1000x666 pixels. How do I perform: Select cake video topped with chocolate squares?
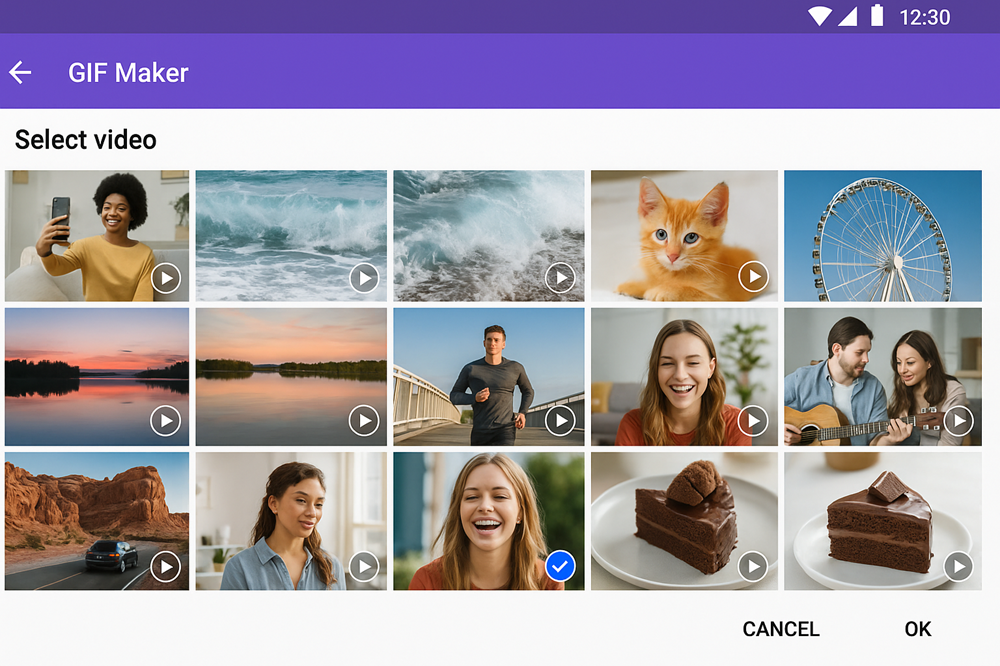point(882,521)
